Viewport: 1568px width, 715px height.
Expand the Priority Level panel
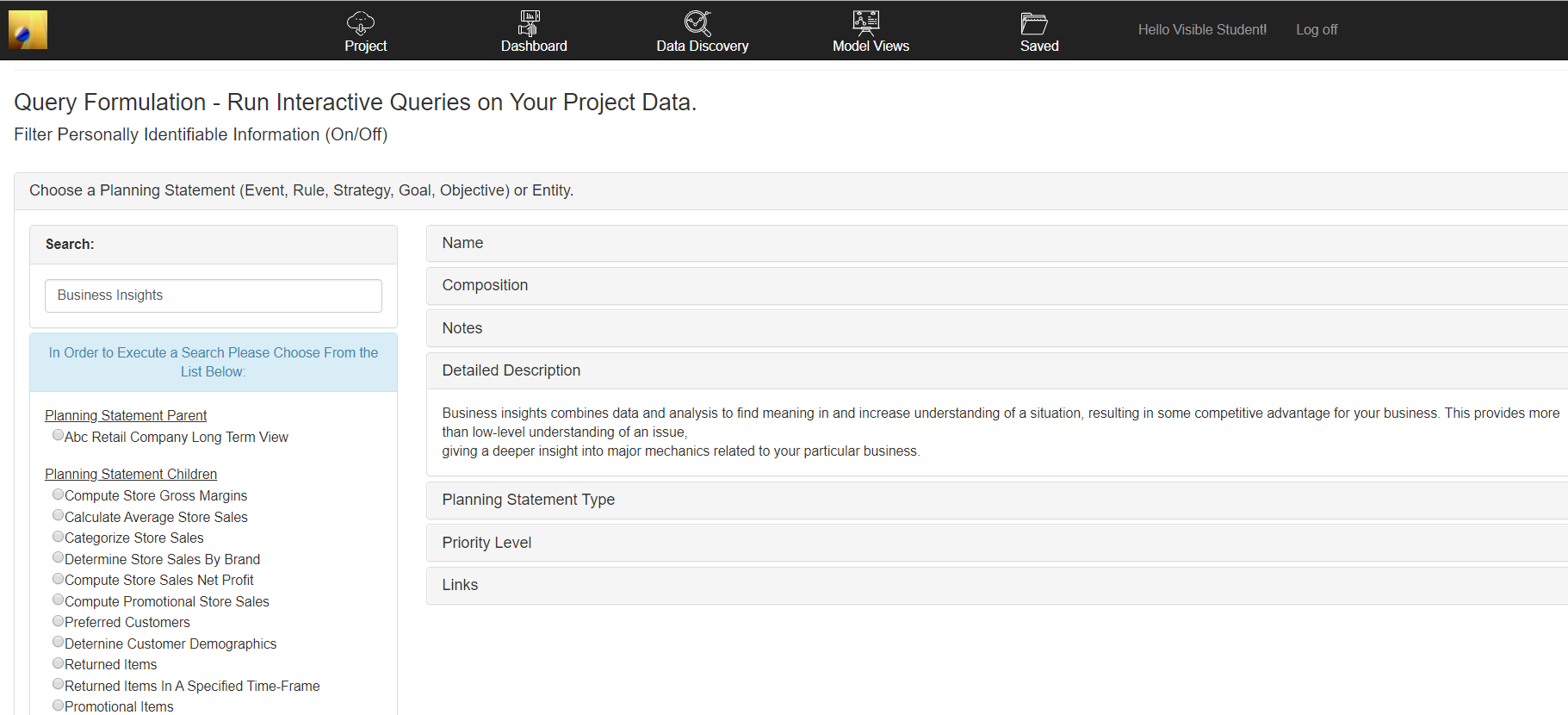click(x=997, y=544)
